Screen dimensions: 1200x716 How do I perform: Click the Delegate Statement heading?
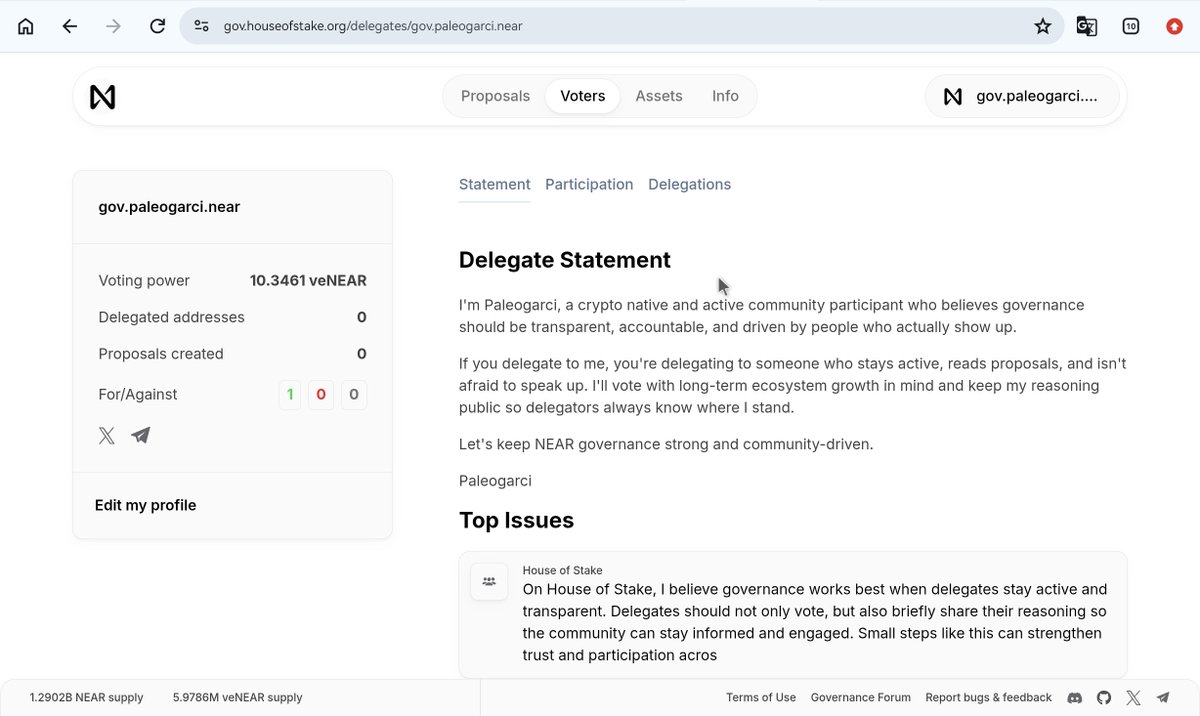(565, 260)
